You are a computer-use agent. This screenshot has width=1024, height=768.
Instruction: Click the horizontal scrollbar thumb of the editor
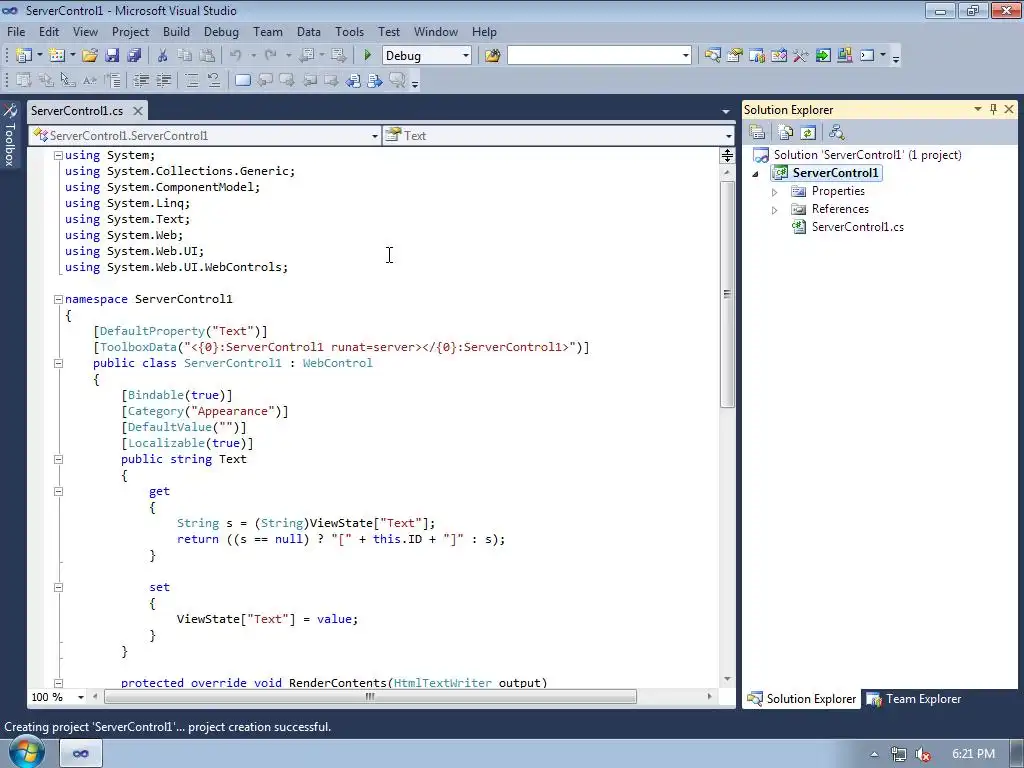tap(370, 697)
